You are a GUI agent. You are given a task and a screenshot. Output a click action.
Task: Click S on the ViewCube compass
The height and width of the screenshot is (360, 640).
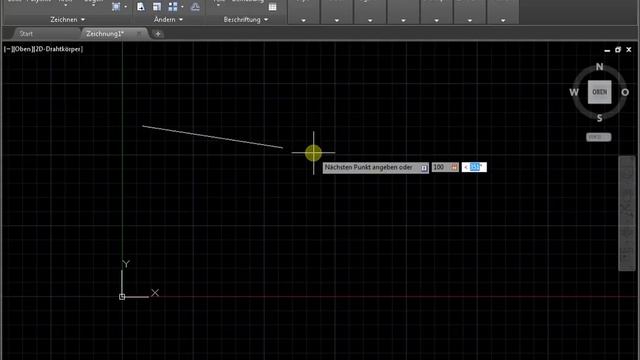tap(599, 118)
